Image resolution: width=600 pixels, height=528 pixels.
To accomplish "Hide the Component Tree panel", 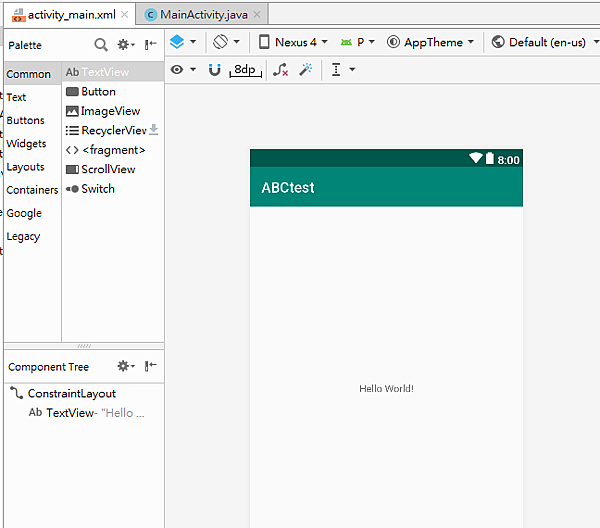I will point(151,367).
